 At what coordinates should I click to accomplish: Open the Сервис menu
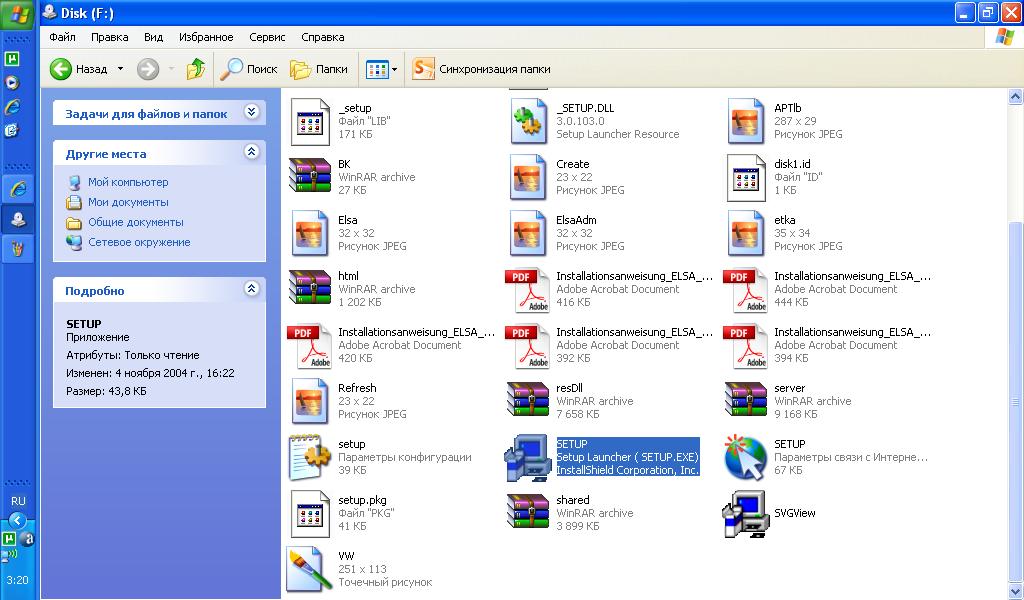[267, 37]
